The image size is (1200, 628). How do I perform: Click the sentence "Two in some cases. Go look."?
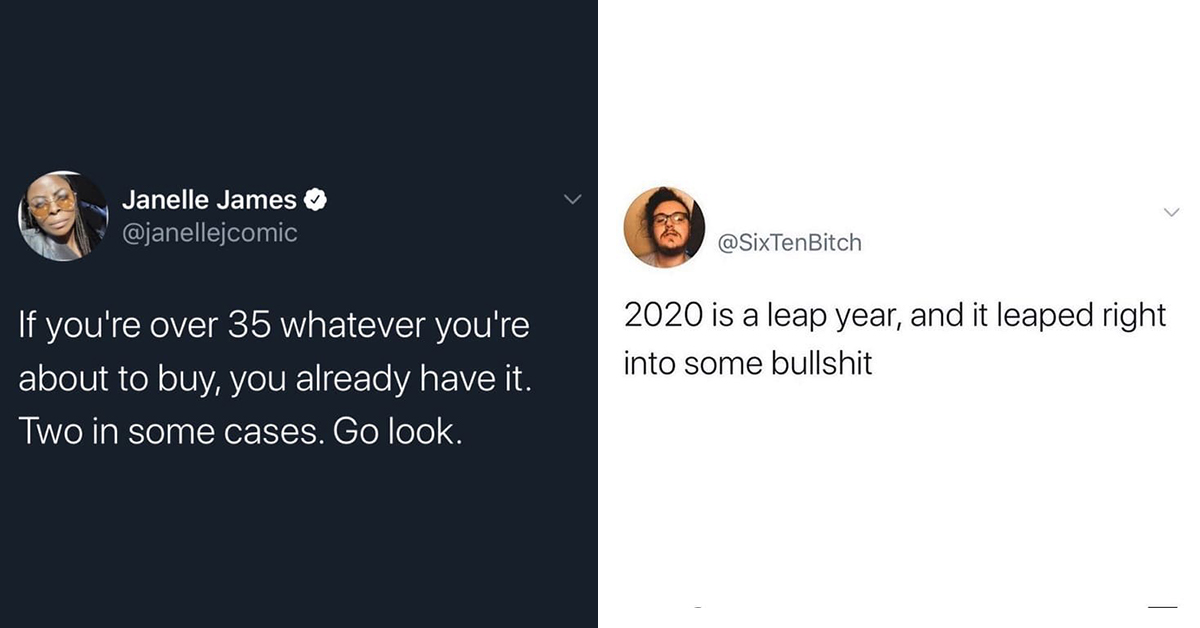click(240, 432)
